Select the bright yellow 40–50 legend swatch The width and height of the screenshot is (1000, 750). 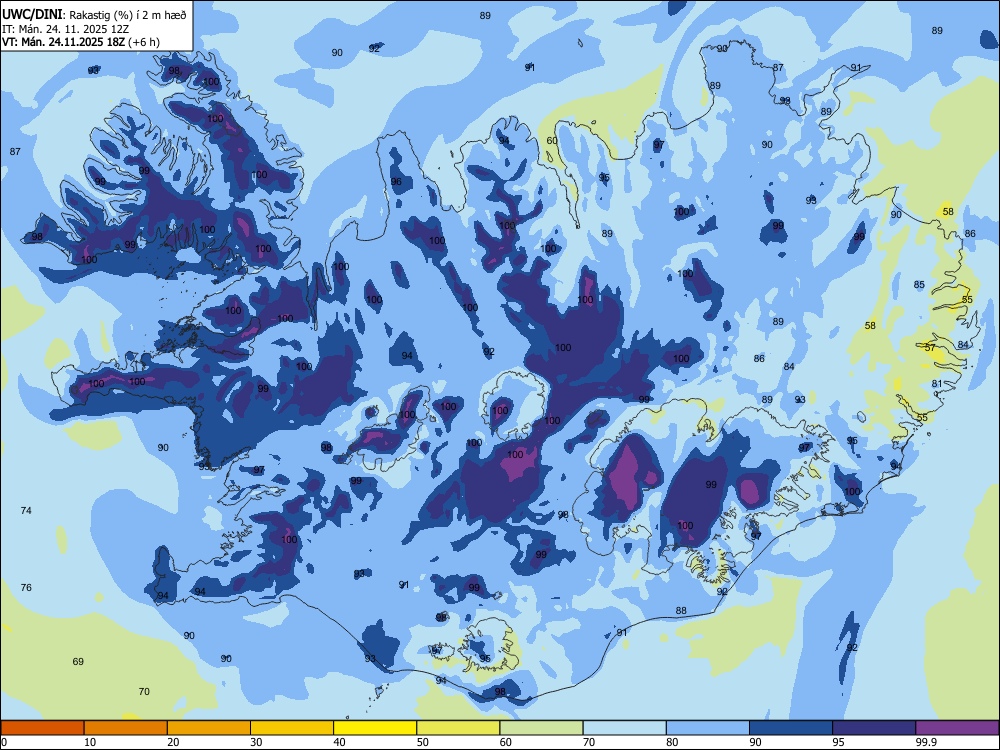pyautogui.click(x=375, y=728)
